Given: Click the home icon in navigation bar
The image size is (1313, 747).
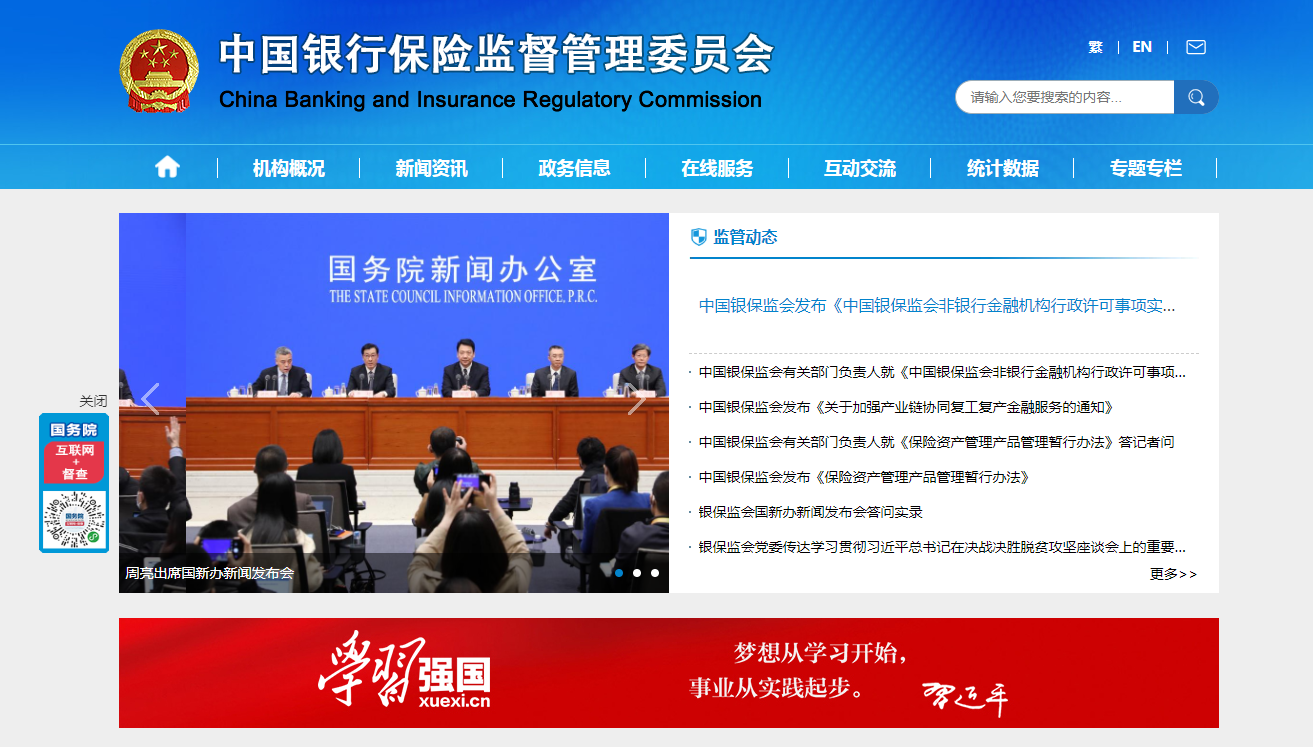Looking at the screenshot, I should 167,167.
